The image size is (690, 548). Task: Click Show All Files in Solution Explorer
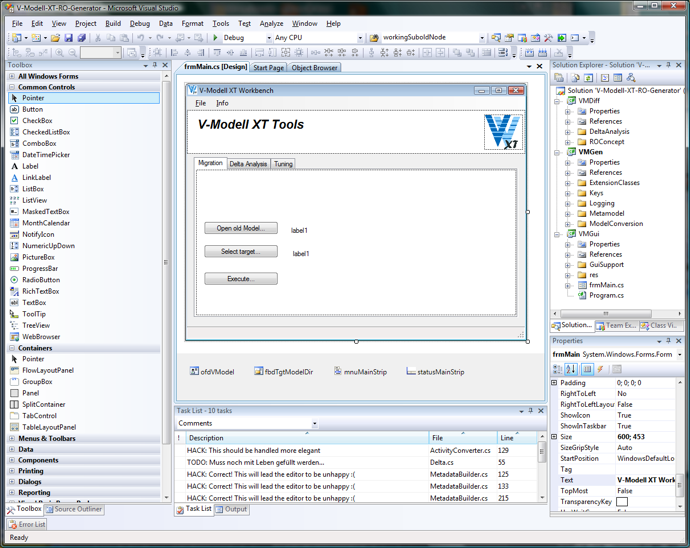pyautogui.click(x=575, y=78)
